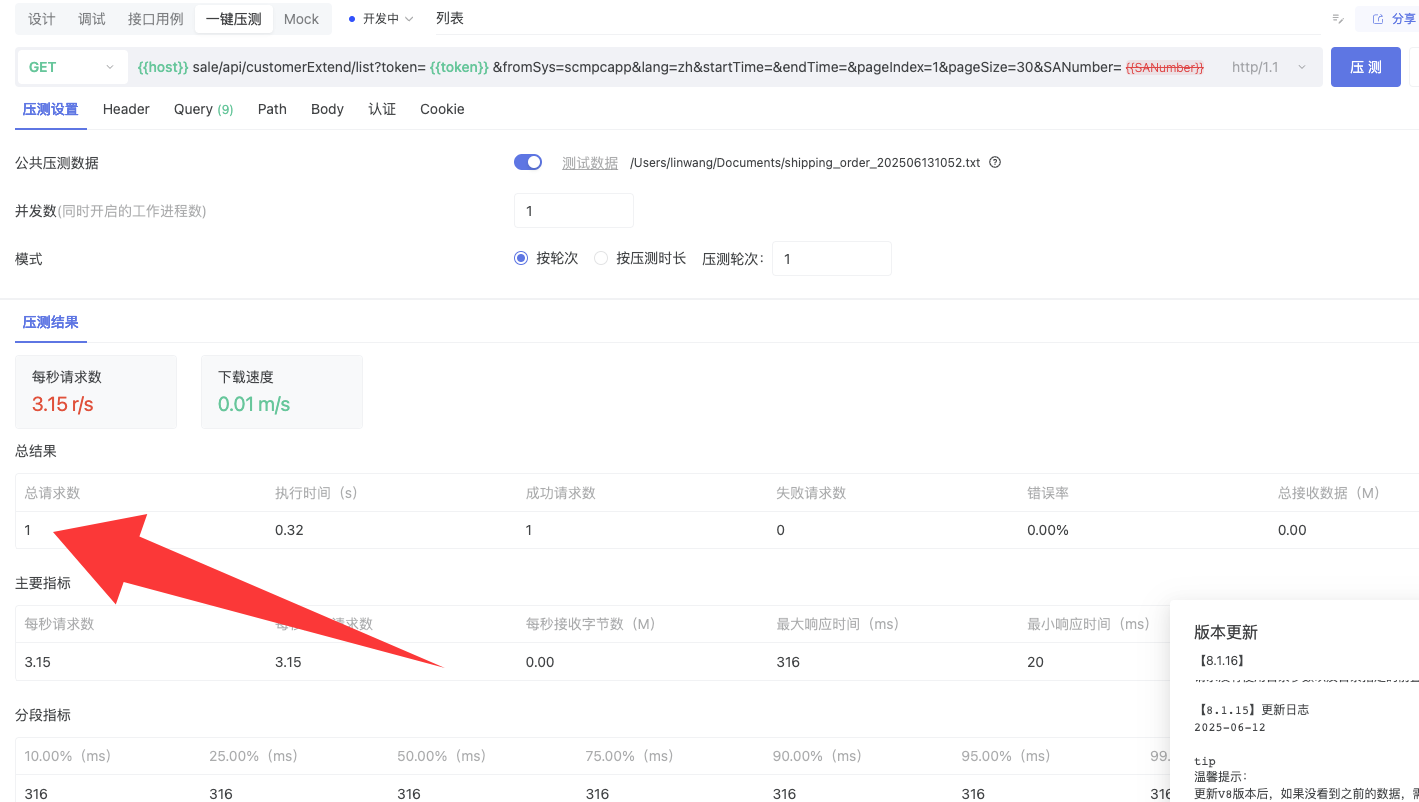Click the 错误率 value 0.00%
The image size is (1419, 802).
(1048, 530)
